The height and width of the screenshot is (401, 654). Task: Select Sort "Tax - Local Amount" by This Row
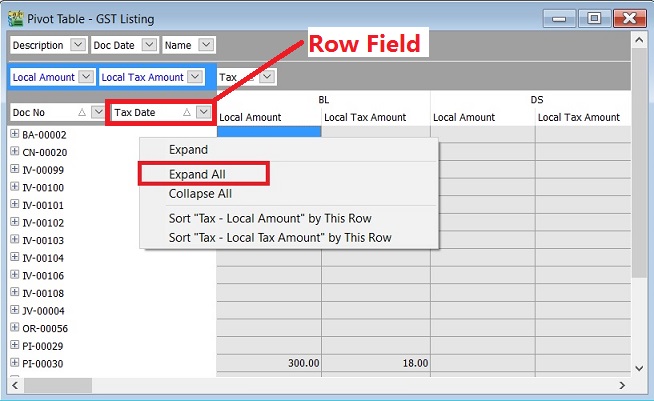270,218
